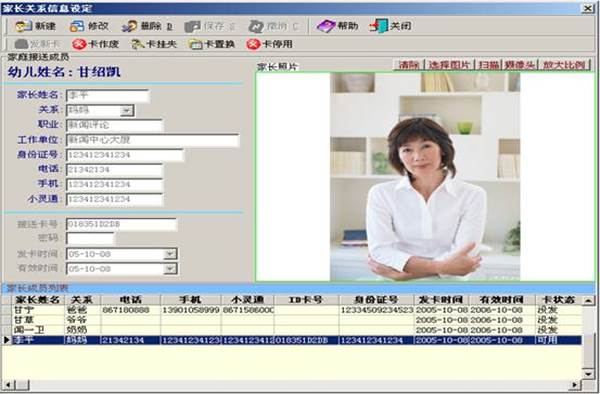Viewport: 600px width, 394px height.
Task: Click the 手机 column header in the table
Action: point(191,300)
